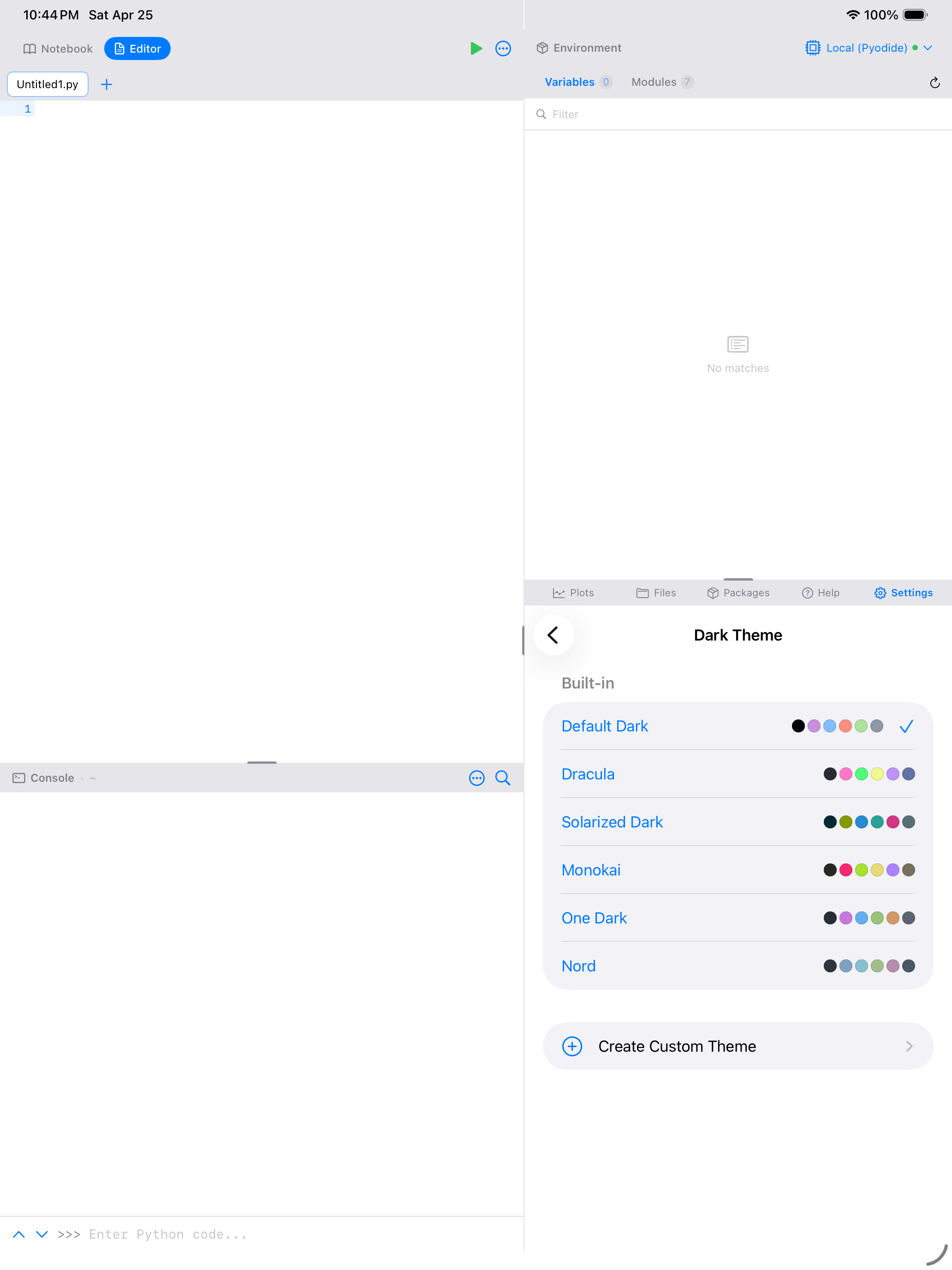
Task: Select the Nord theme
Action: coord(738,966)
